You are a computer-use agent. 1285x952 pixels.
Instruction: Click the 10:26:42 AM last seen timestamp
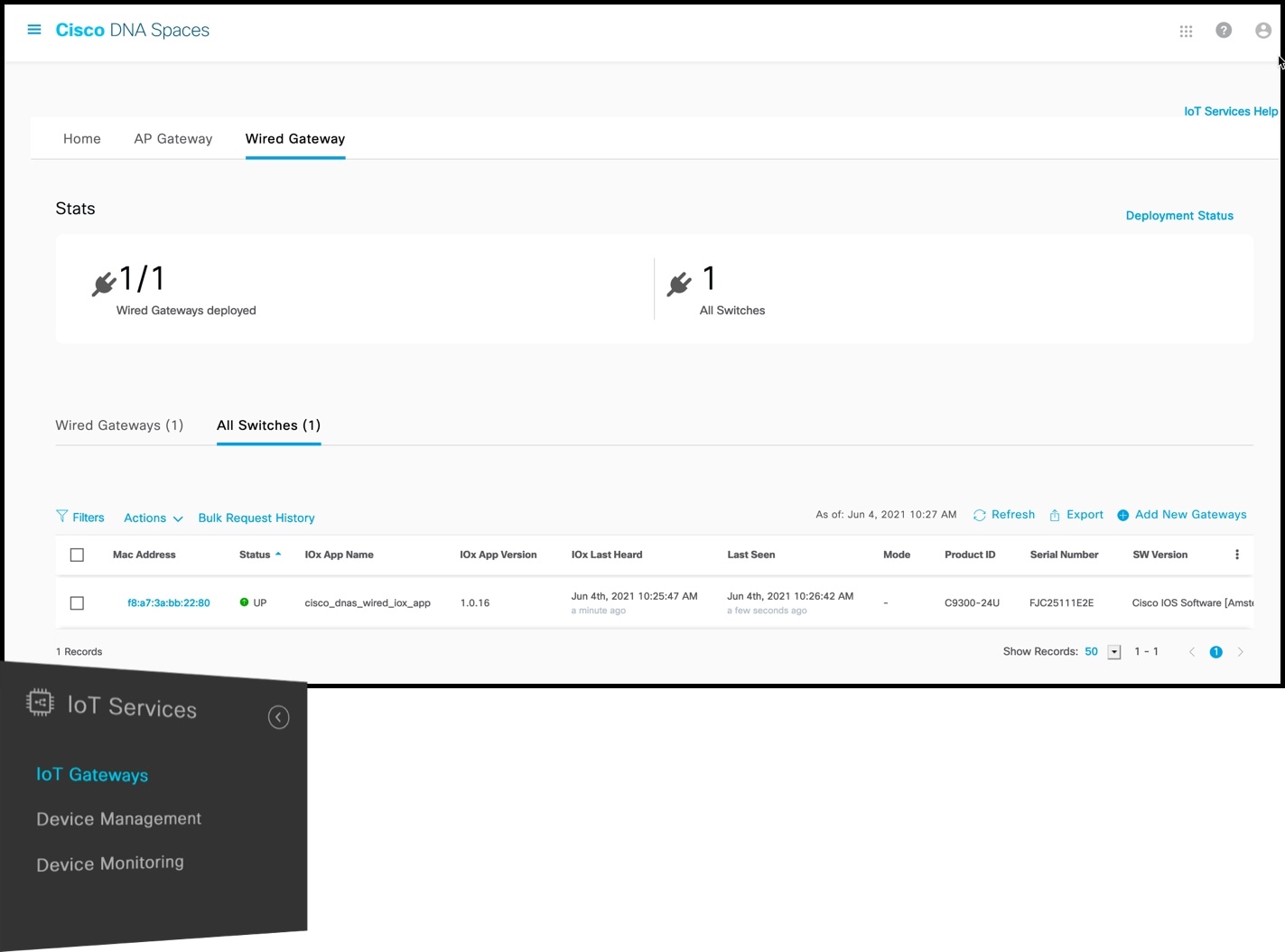pos(790,596)
